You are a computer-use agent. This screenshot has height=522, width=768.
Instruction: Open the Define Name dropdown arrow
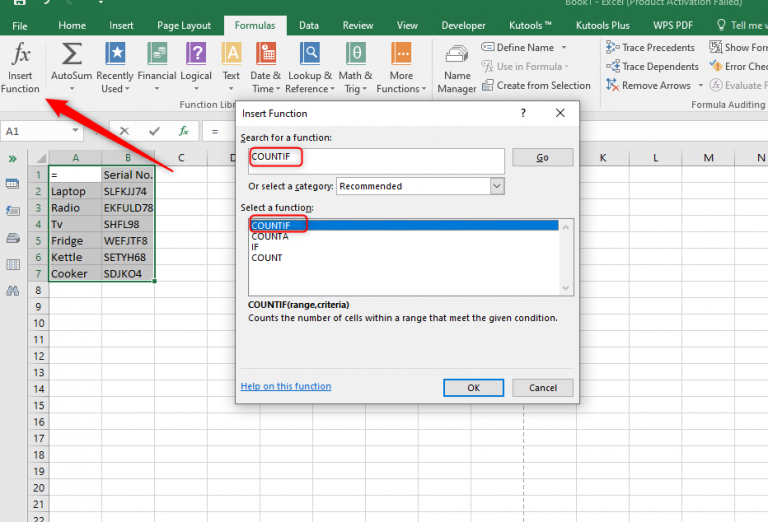[x=564, y=47]
